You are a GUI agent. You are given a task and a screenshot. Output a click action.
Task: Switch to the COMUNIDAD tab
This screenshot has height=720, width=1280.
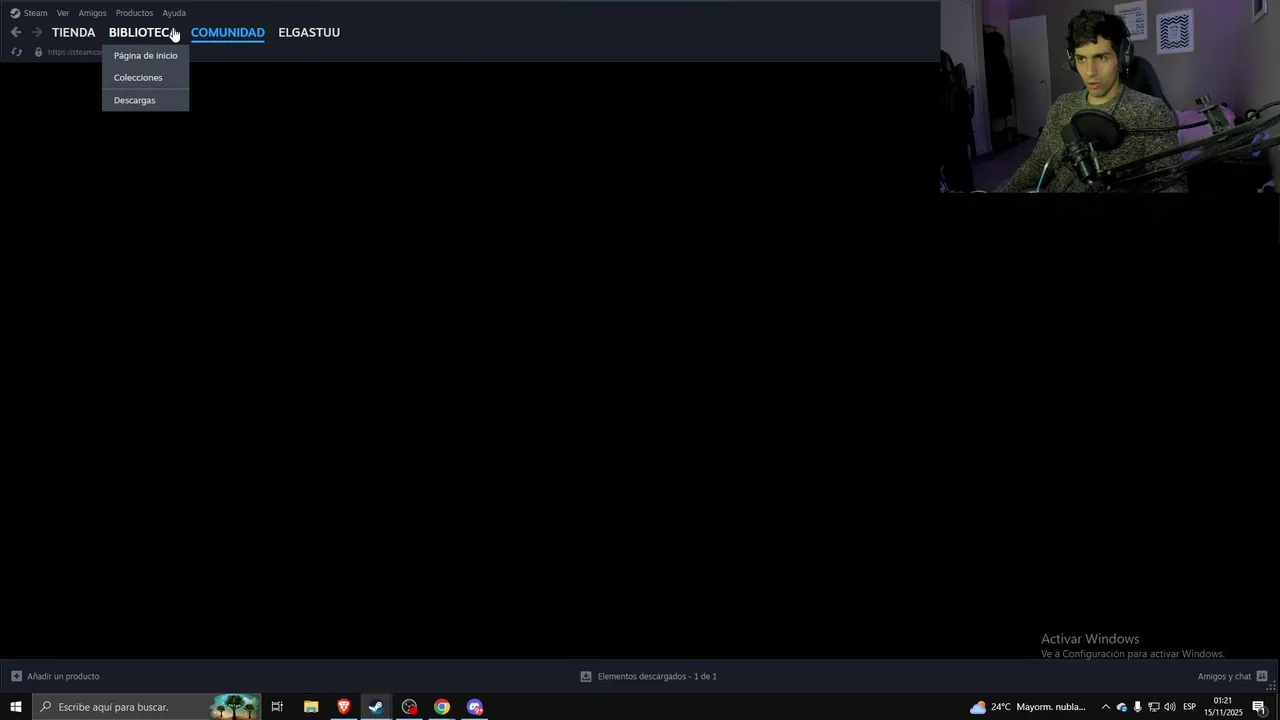[x=227, y=32]
